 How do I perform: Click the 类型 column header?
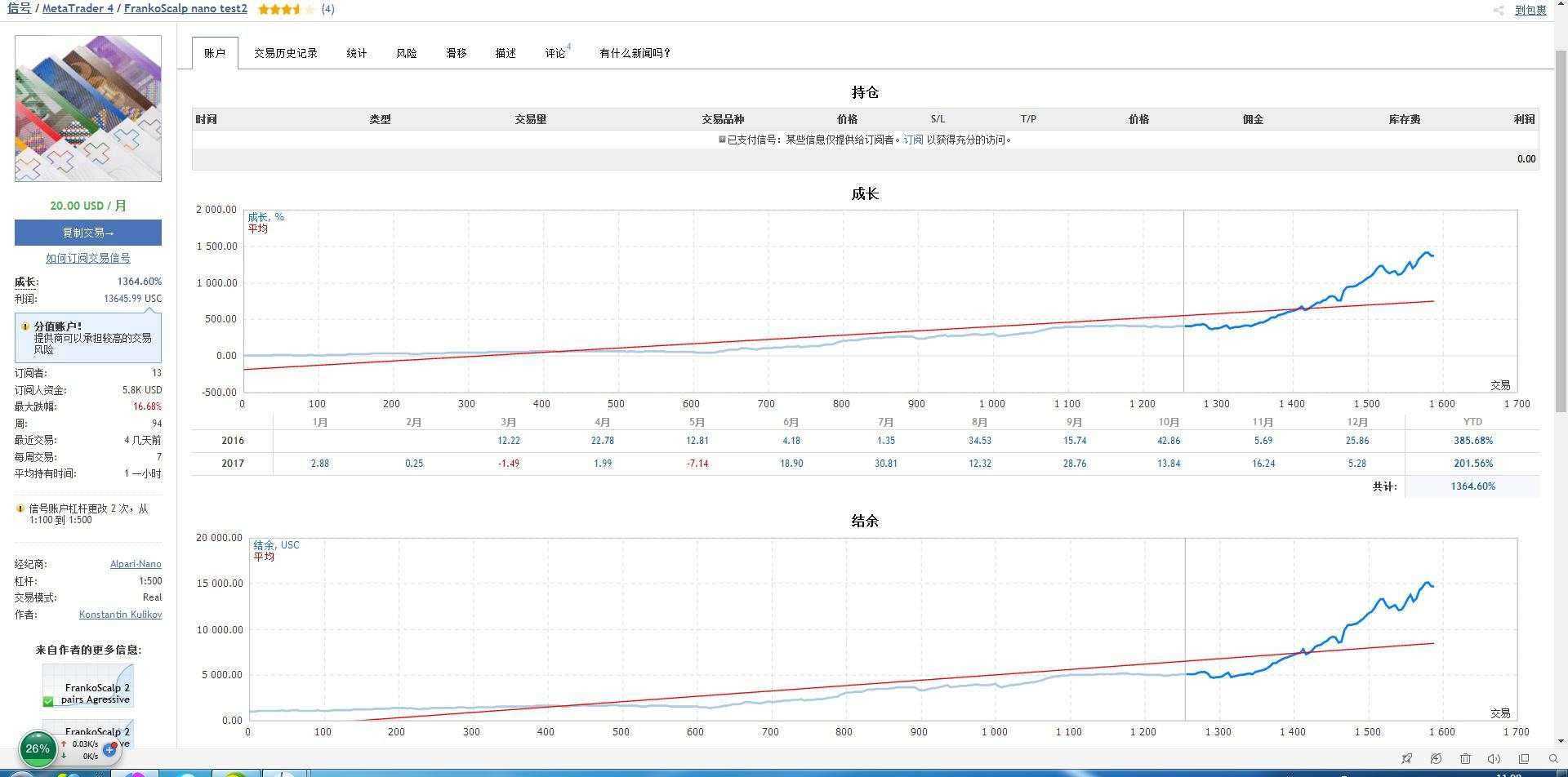tap(380, 119)
